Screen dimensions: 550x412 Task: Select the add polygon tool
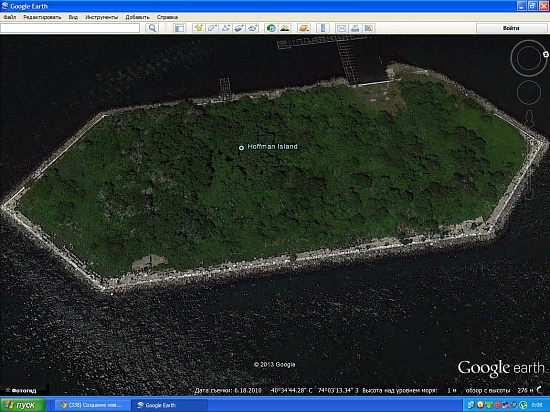pyautogui.click(x=212, y=28)
